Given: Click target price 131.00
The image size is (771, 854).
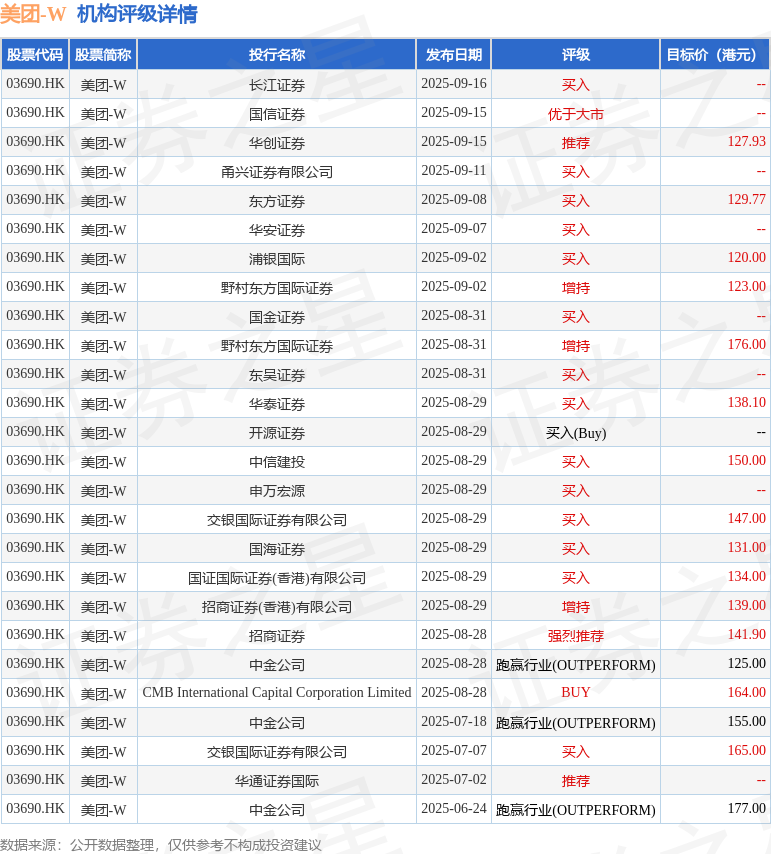Looking at the screenshot, I should click(x=746, y=547).
